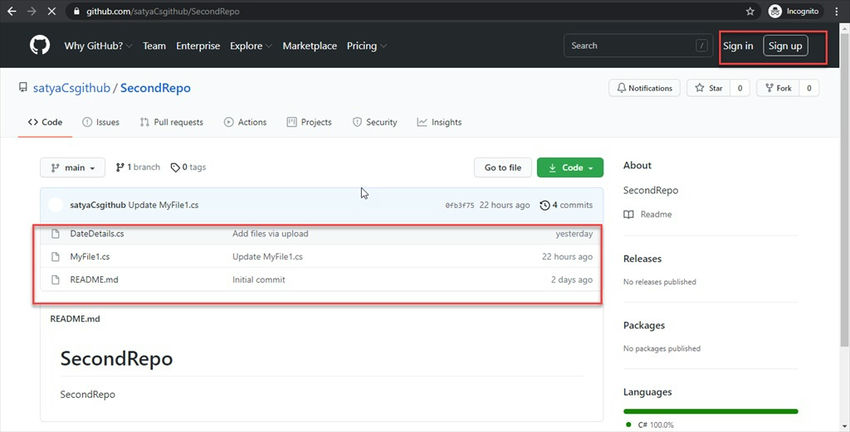Screen dimensions: 850x432
Task: Open the green Code download dropdown
Action: pyautogui.click(x=570, y=167)
